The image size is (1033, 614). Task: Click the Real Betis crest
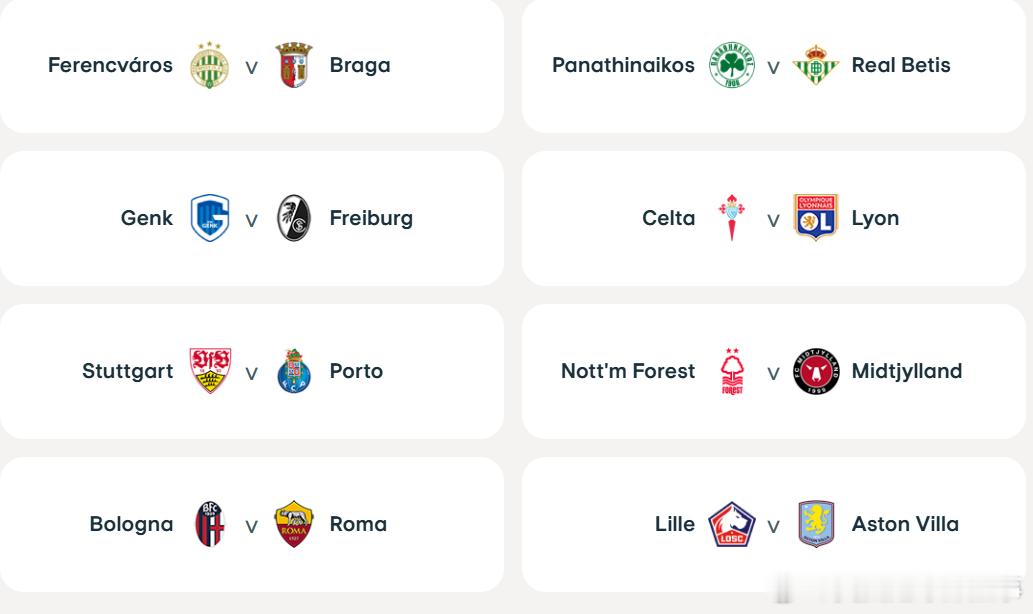pos(816,65)
